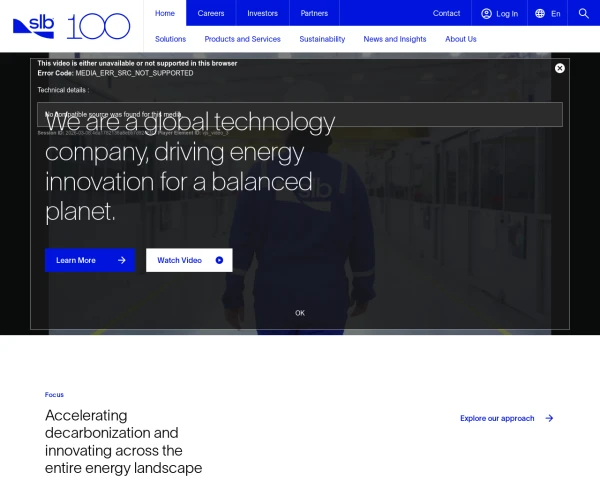Click the Technical details label

click(x=63, y=90)
